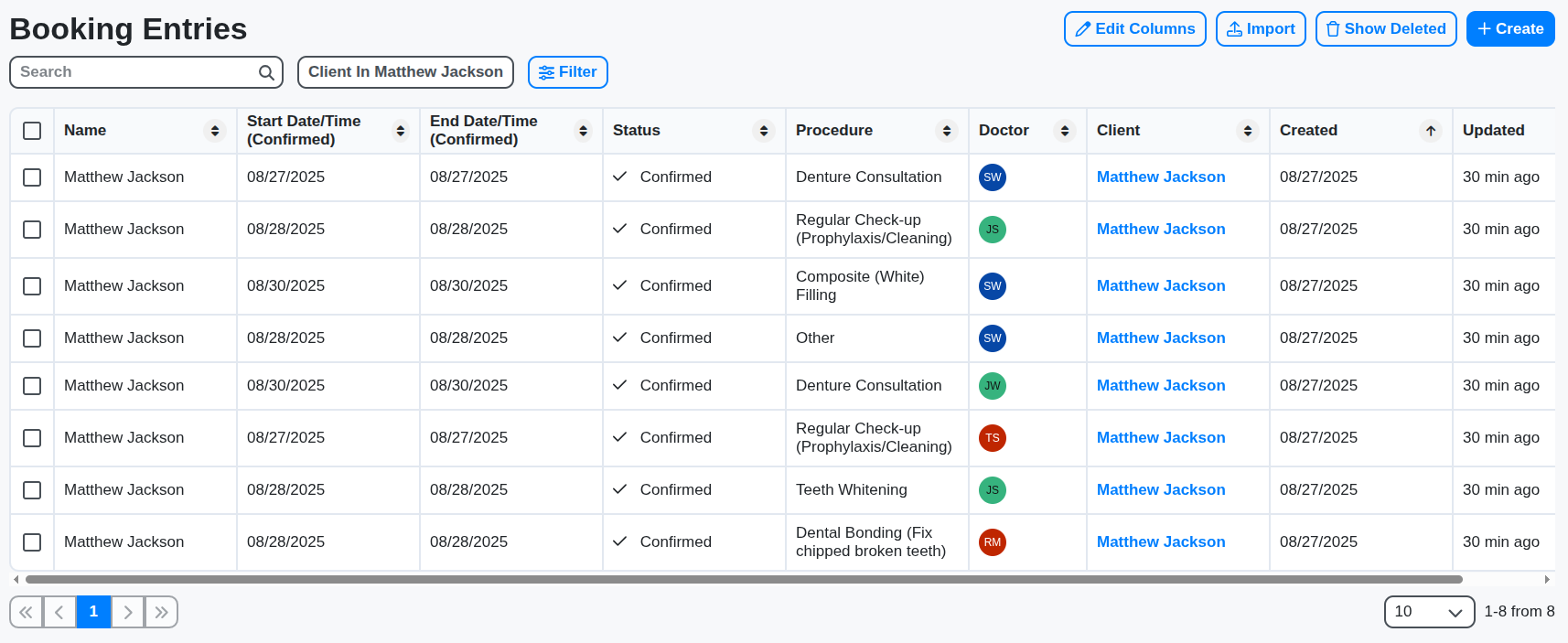Check the Dental Bonding row
Viewport: 1568px width, 643px height.
pos(32,542)
